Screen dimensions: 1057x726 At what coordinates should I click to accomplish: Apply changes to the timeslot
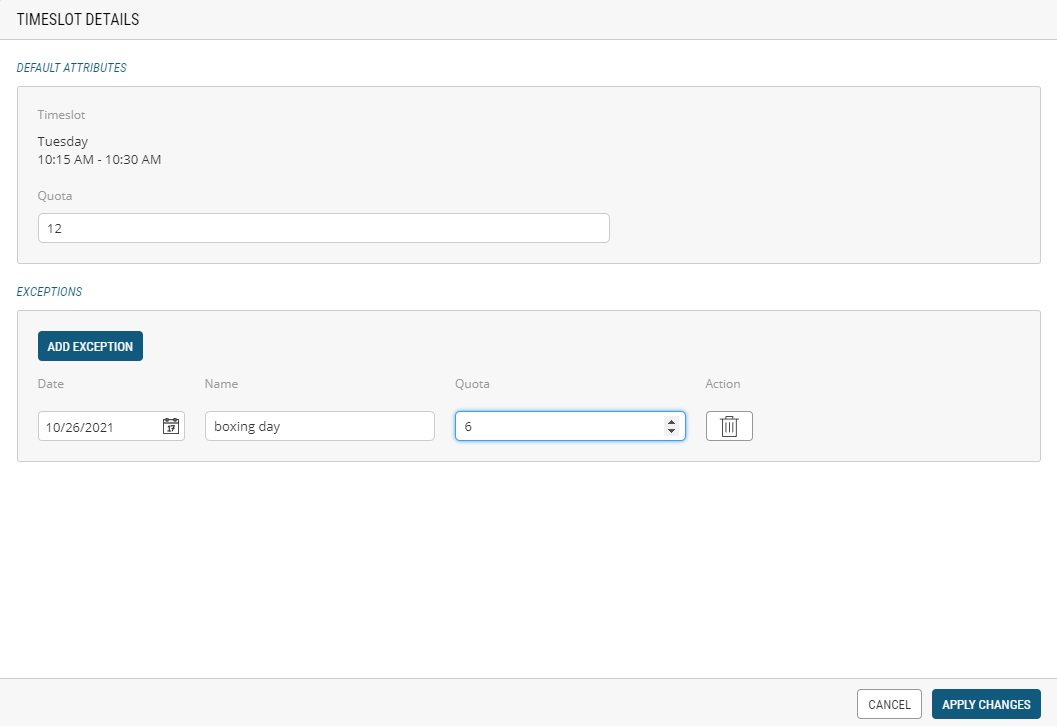pyautogui.click(x=986, y=704)
